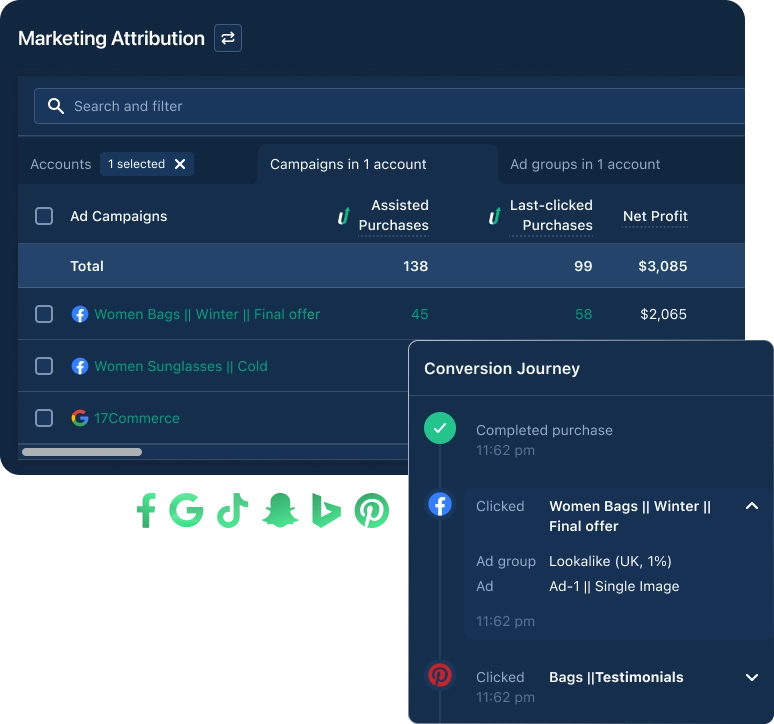774x724 pixels.
Task: Click the horizontal table scrollbar thumb
Action: pyautogui.click(x=82, y=452)
